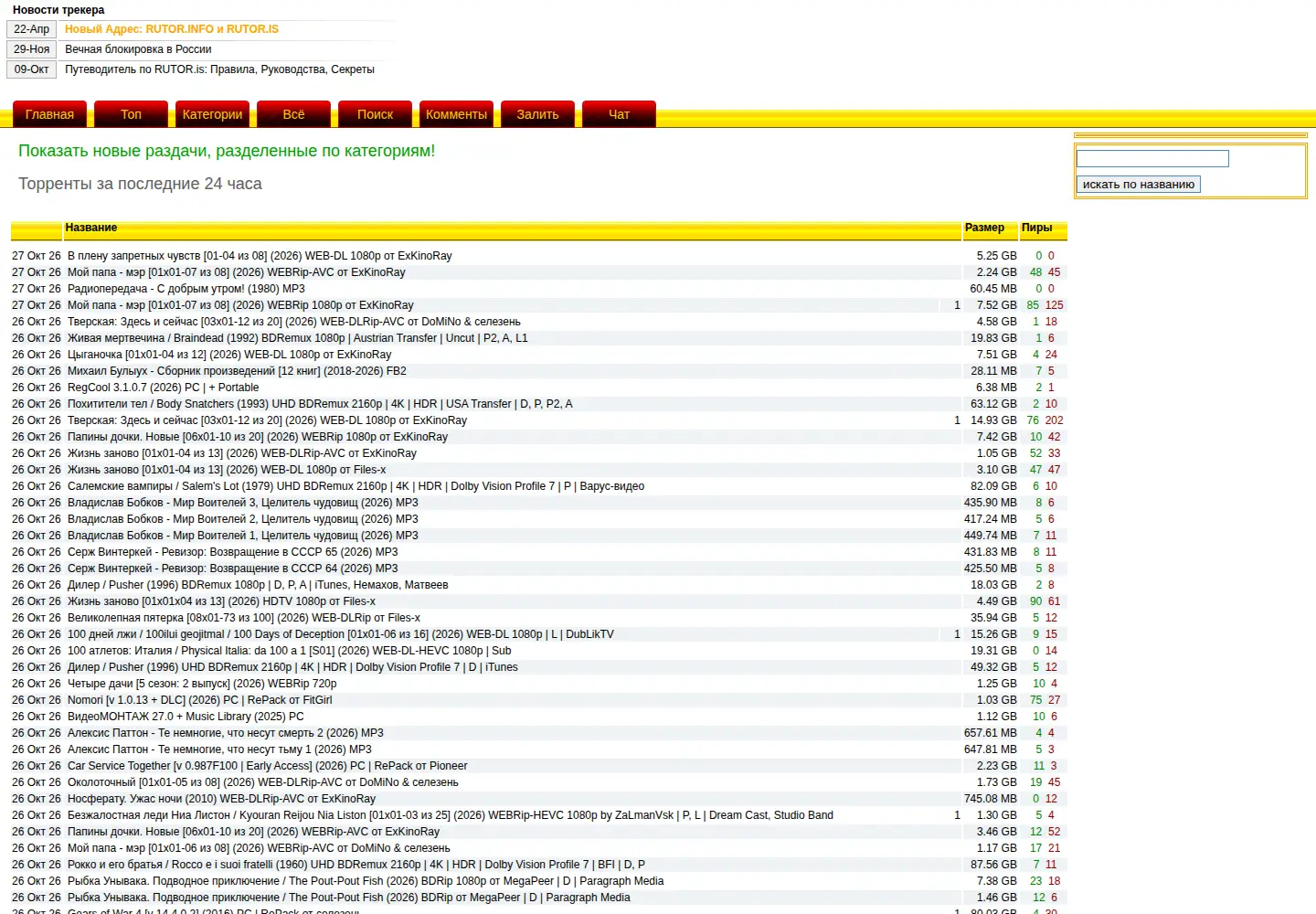Screen dimensions: 1316x914
Task: Open 'Безжалостная леди Ниа Листон' torrent
Action: pos(451,815)
